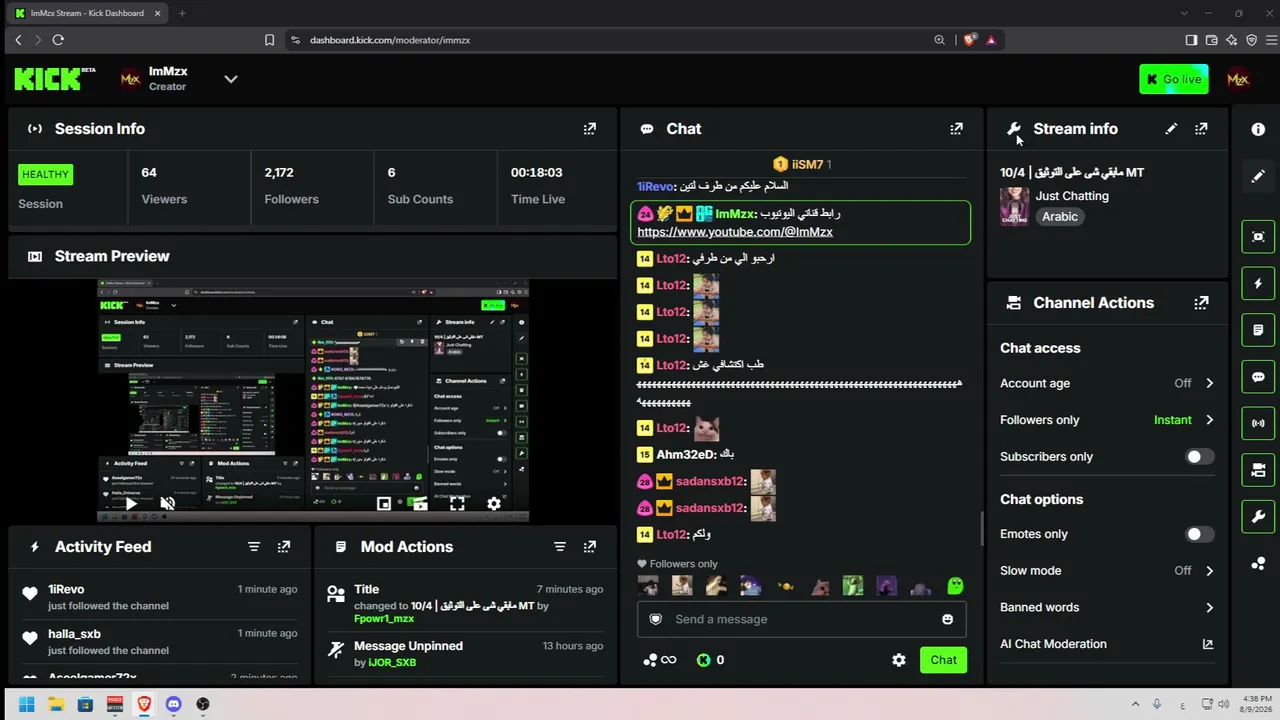Viewport: 1280px width, 720px height.
Task: Send message with Chat button
Action: 943,660
